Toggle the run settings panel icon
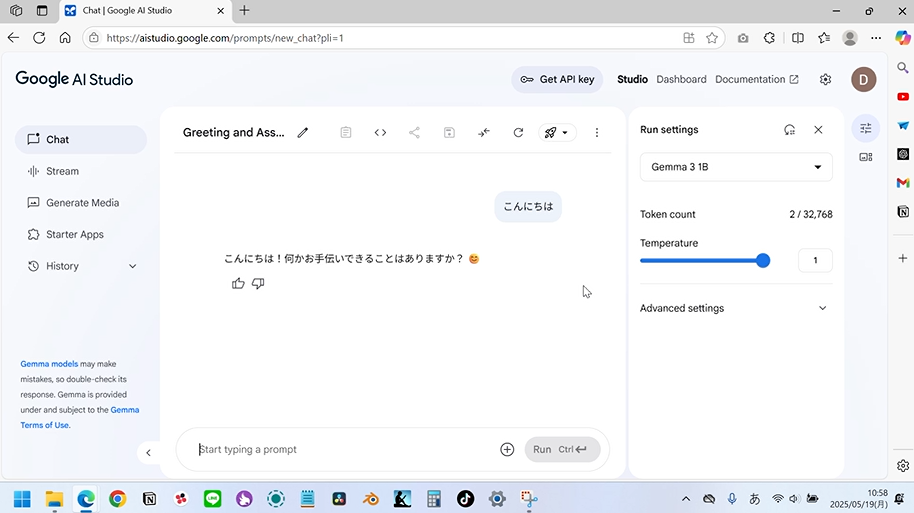 [866, 128]
